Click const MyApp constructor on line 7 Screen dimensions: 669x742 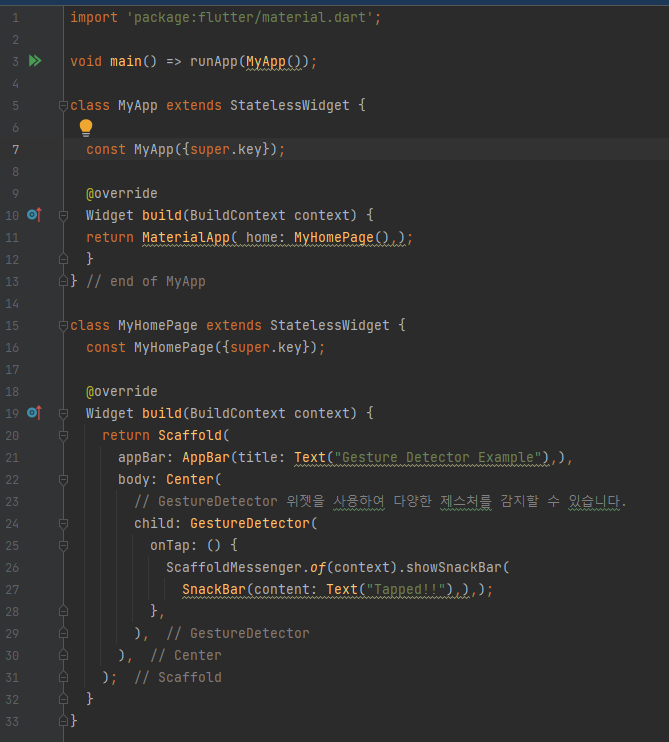click(x=185, y=150)
